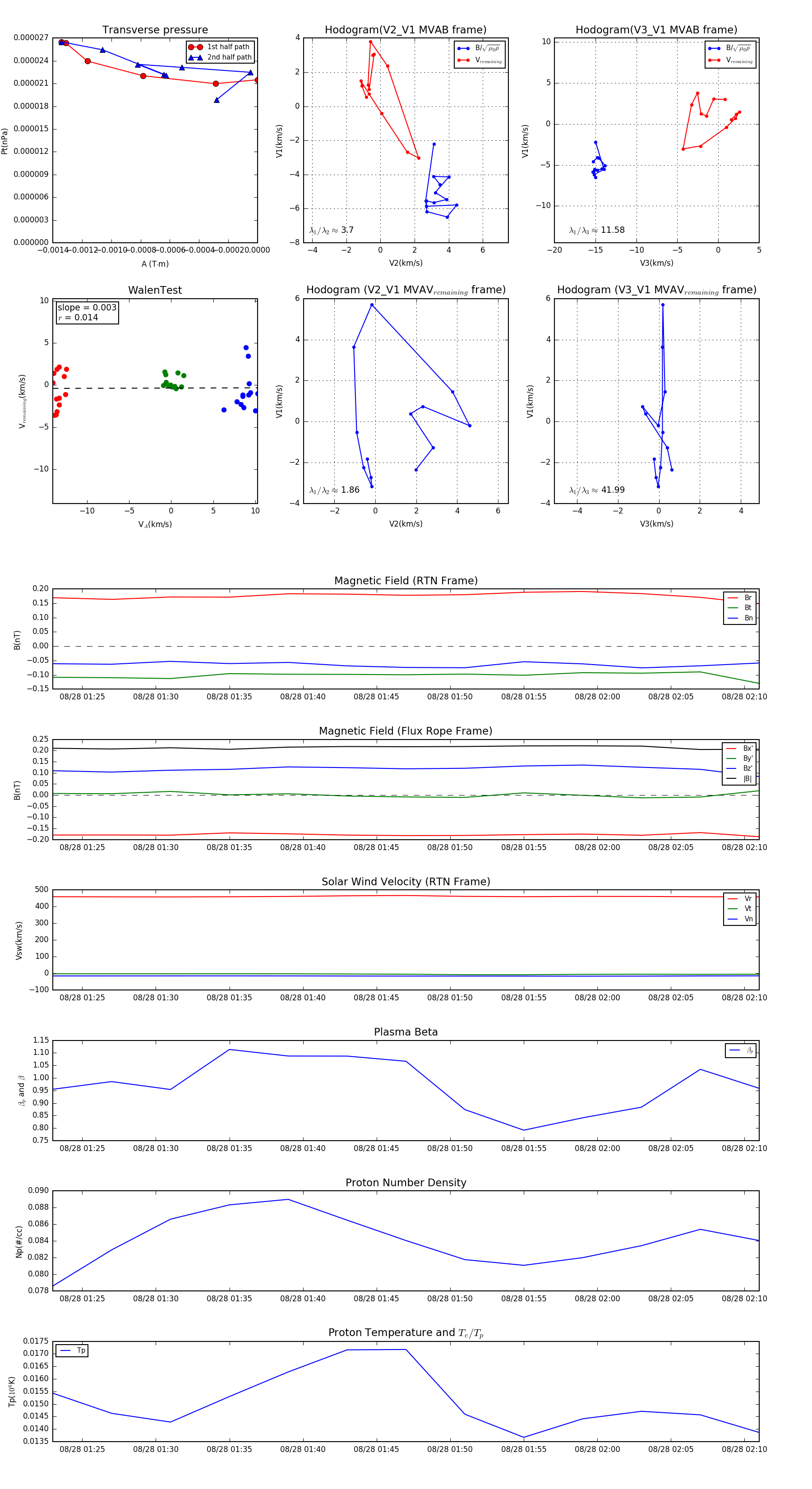The width and height of the screenshot is (812, 1489).
Task: Click the eigenvalue ratio annotation reading 11.58
Action: tap(596, 230)
